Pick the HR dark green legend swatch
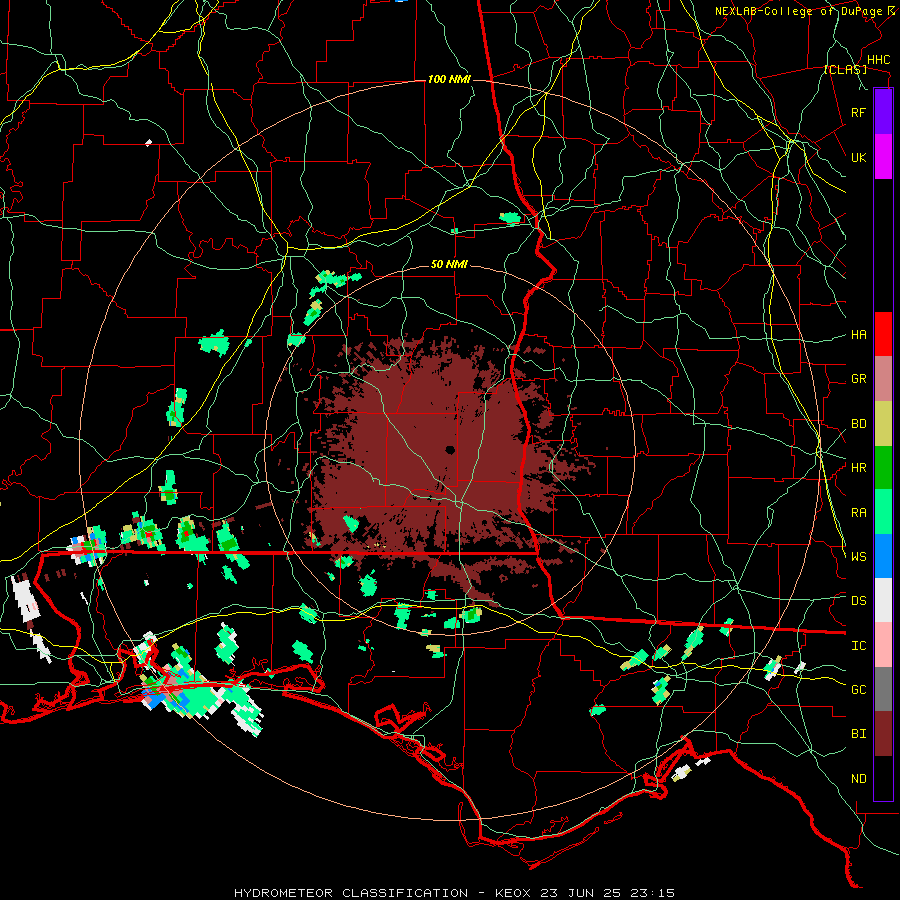900x900 pixels. (x=883, y=467)
